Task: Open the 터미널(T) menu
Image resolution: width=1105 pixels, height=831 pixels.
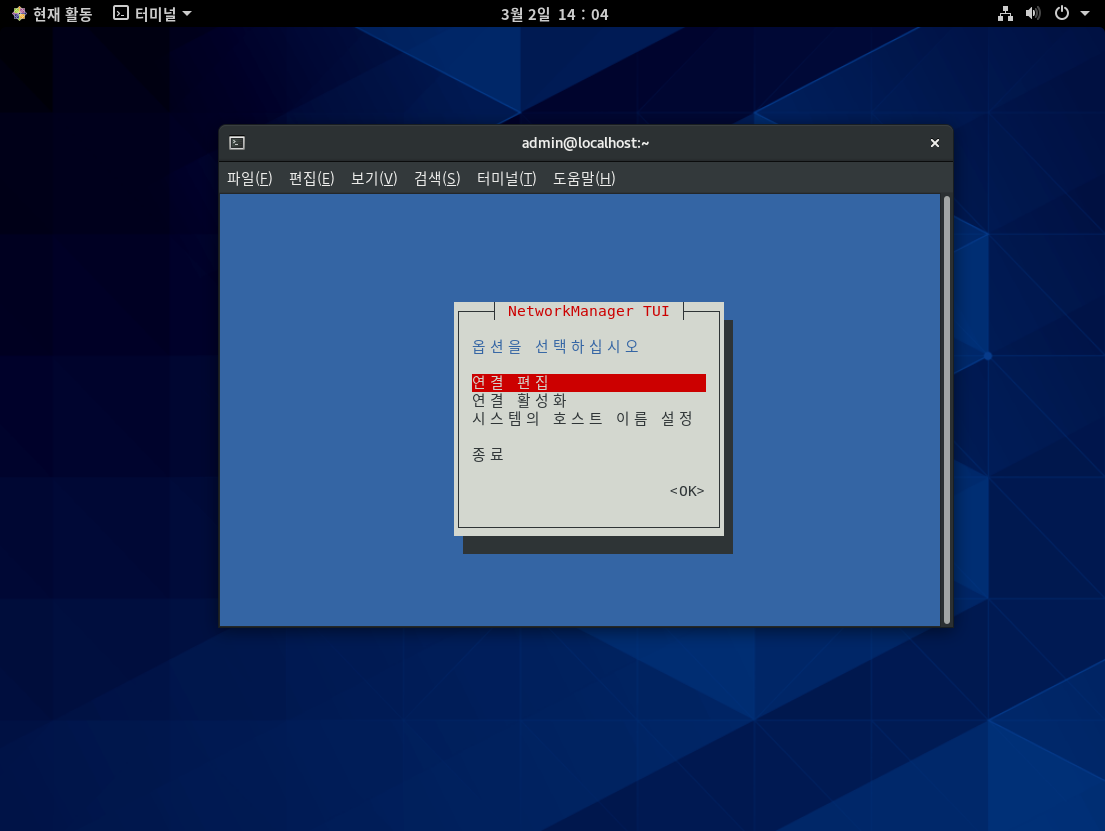Action: pyautogui.click(x=507, y=179)
